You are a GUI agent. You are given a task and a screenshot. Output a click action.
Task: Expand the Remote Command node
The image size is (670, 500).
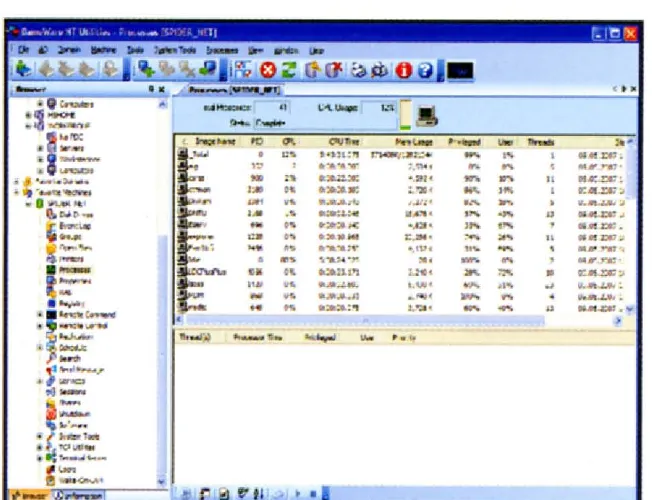pyautogui.click(x=40, y=315)
